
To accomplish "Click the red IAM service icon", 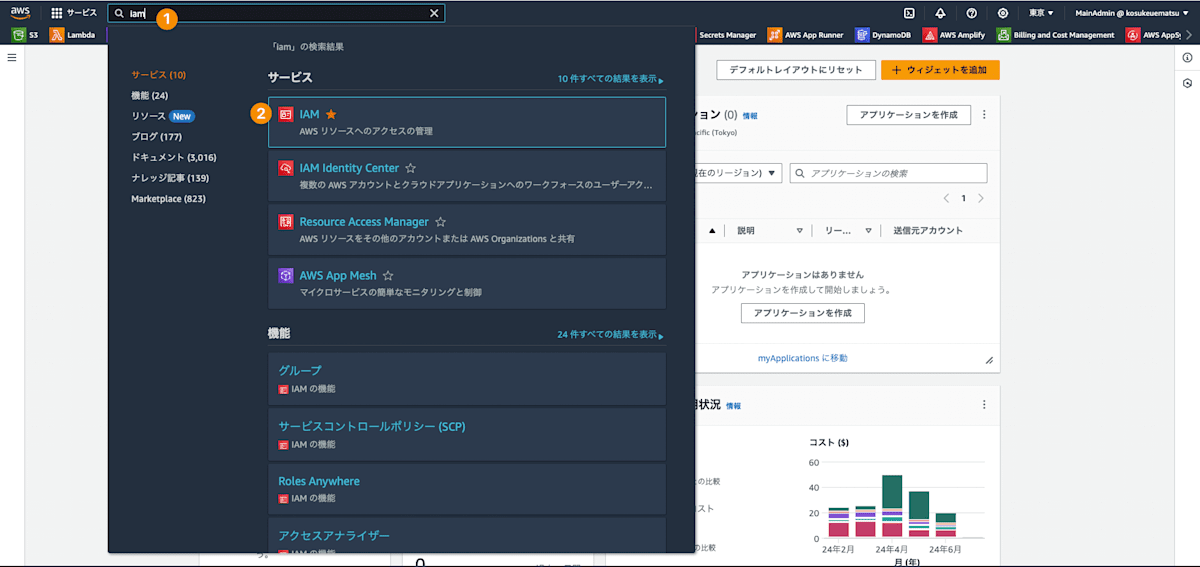I will tap(285, 115).
